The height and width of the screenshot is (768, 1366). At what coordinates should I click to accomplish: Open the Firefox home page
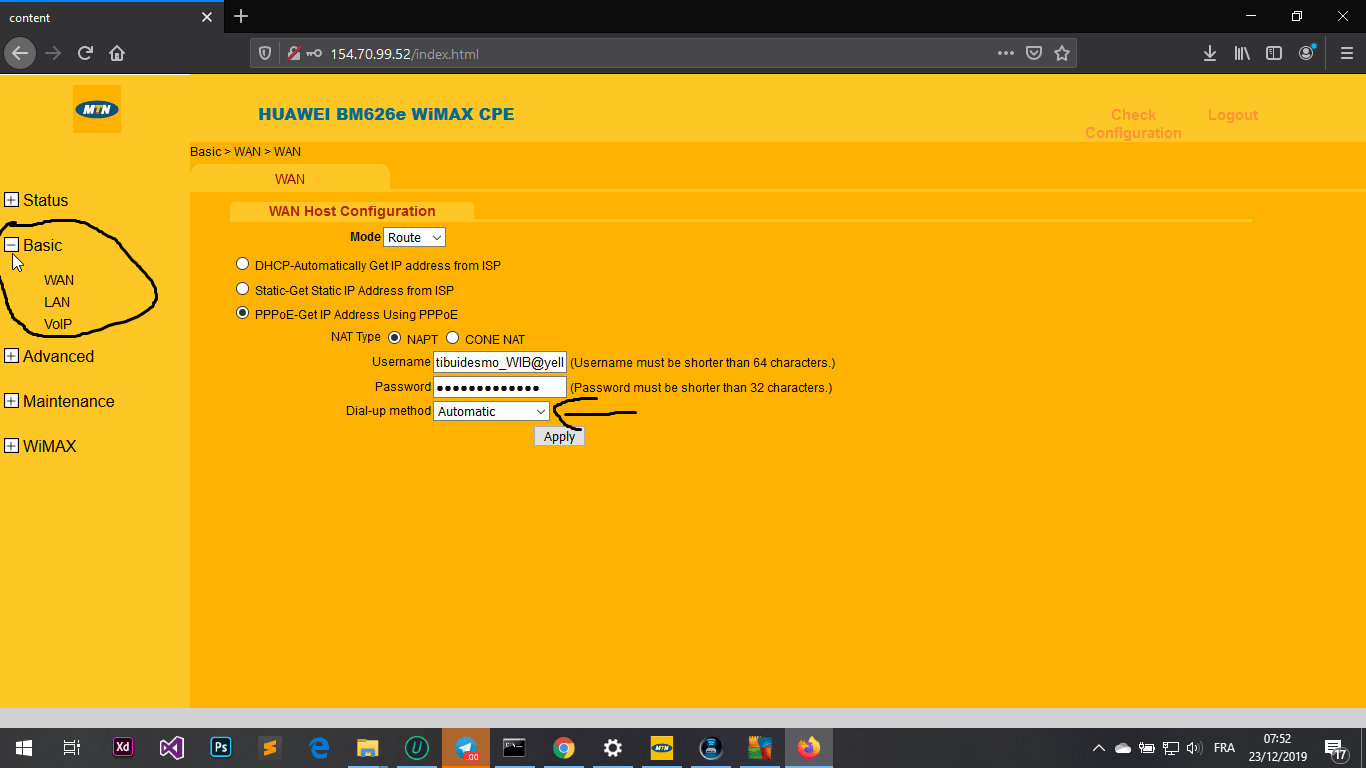(117, 53)
